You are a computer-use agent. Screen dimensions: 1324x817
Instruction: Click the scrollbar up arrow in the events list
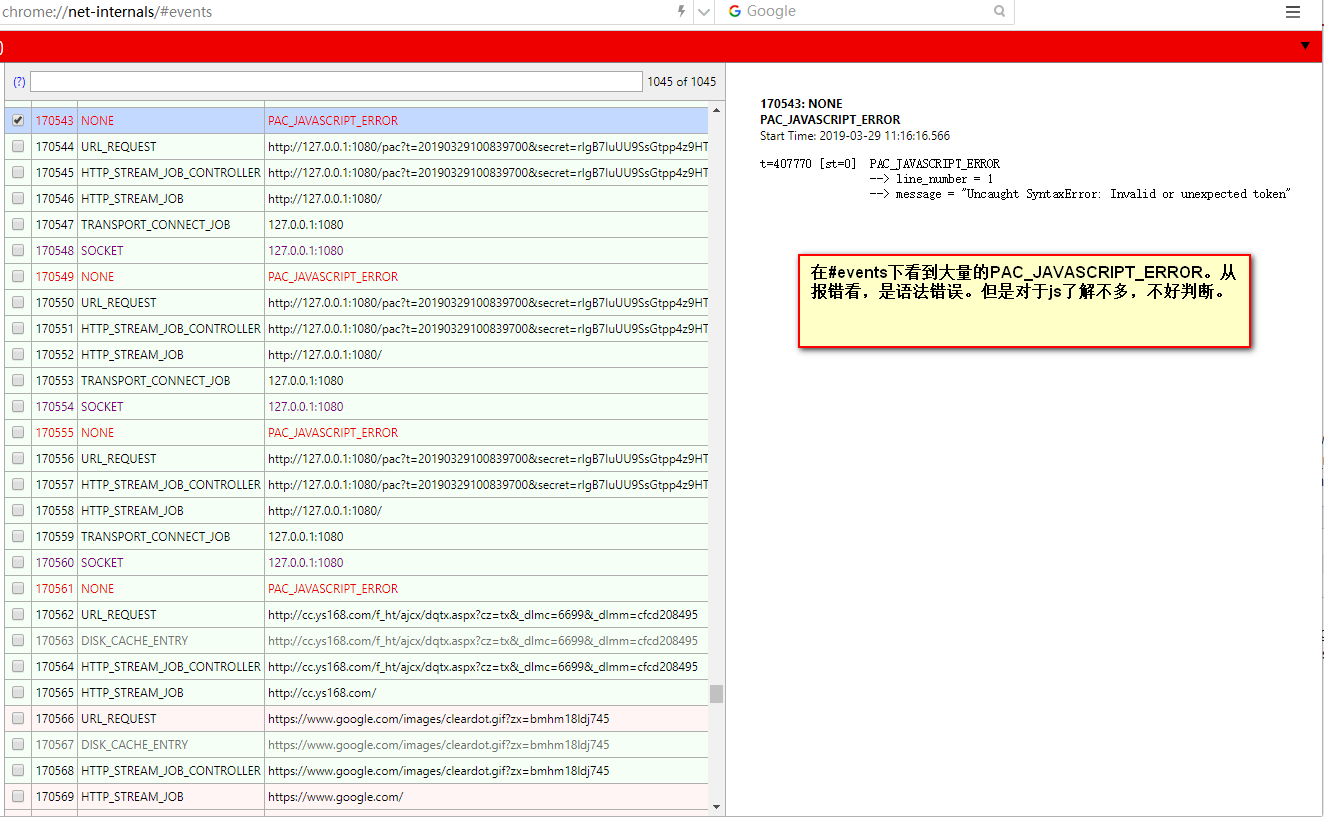pyautogui.click(x=716, y=109)
